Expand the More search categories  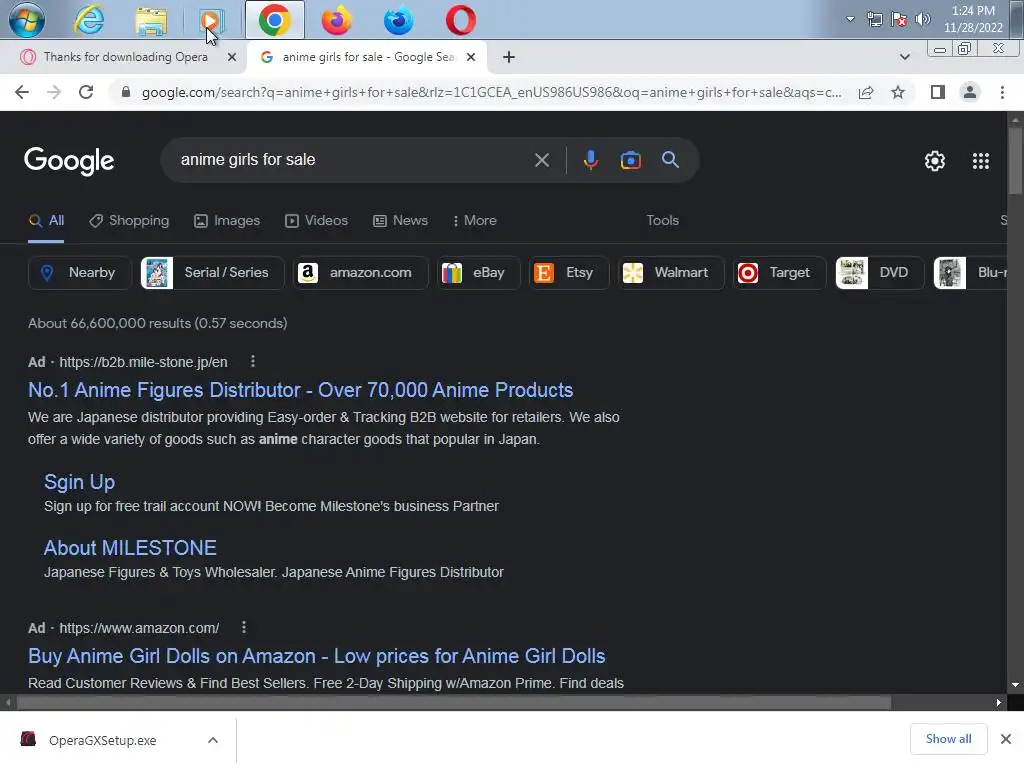pos(475,221)
